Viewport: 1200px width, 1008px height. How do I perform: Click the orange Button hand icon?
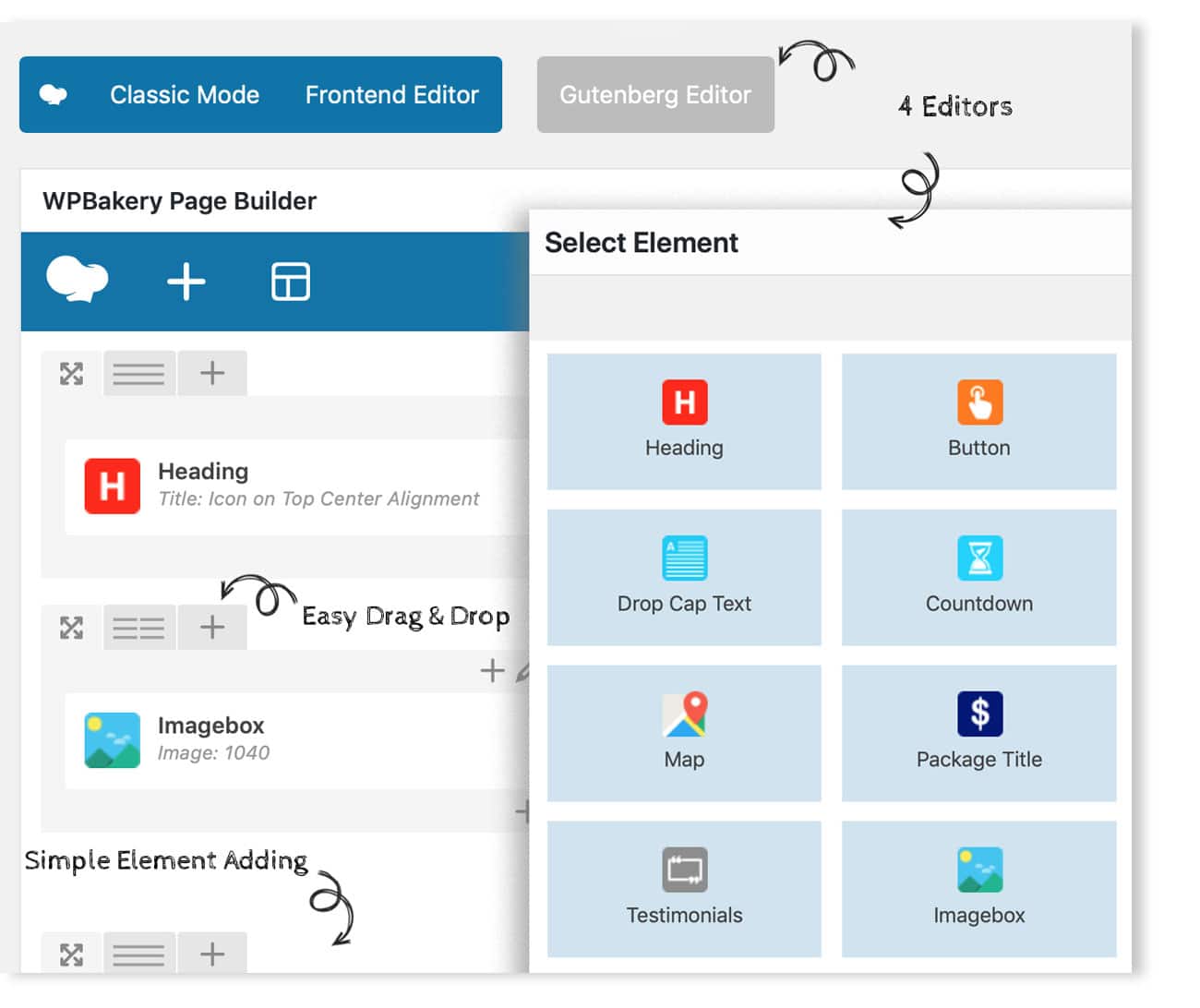coord(979,402)
